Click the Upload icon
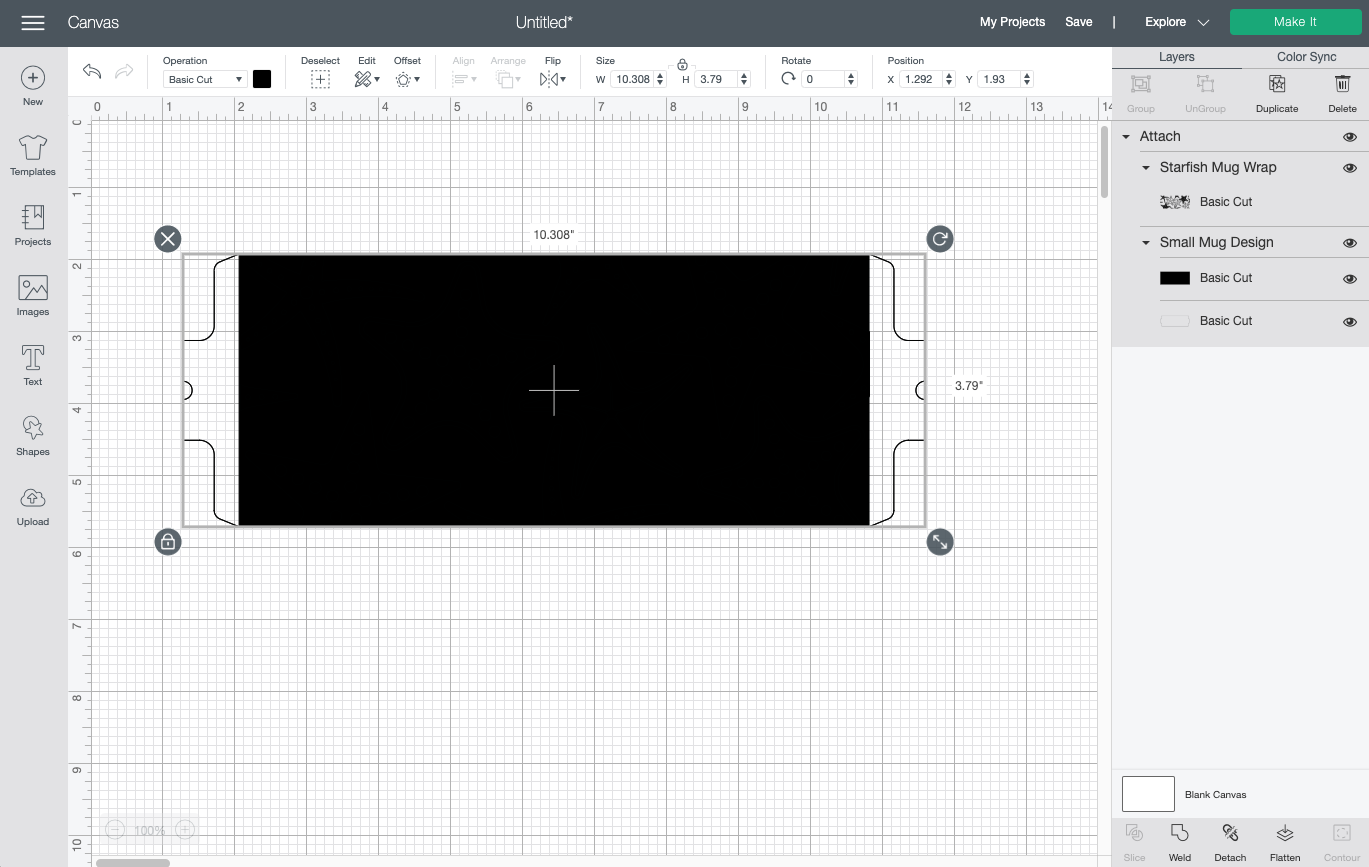Screen dimensions: 1369x867 tap(32, 498)
